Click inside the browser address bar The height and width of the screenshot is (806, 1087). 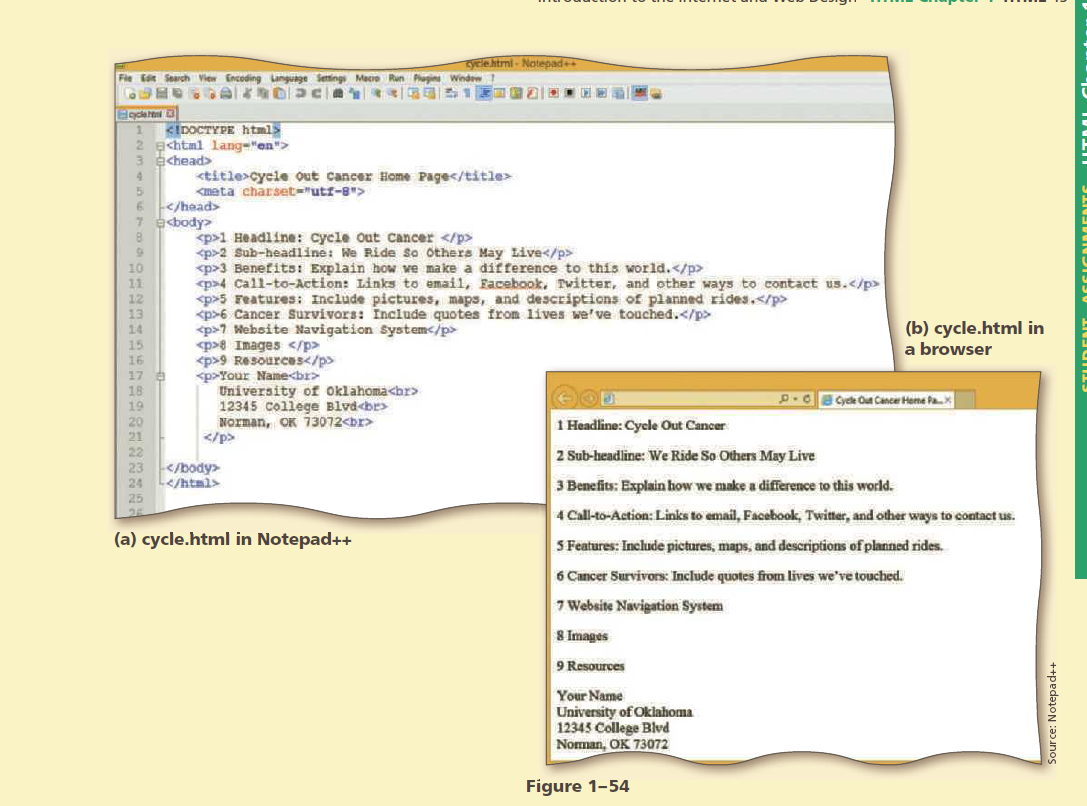coord(707,399)
